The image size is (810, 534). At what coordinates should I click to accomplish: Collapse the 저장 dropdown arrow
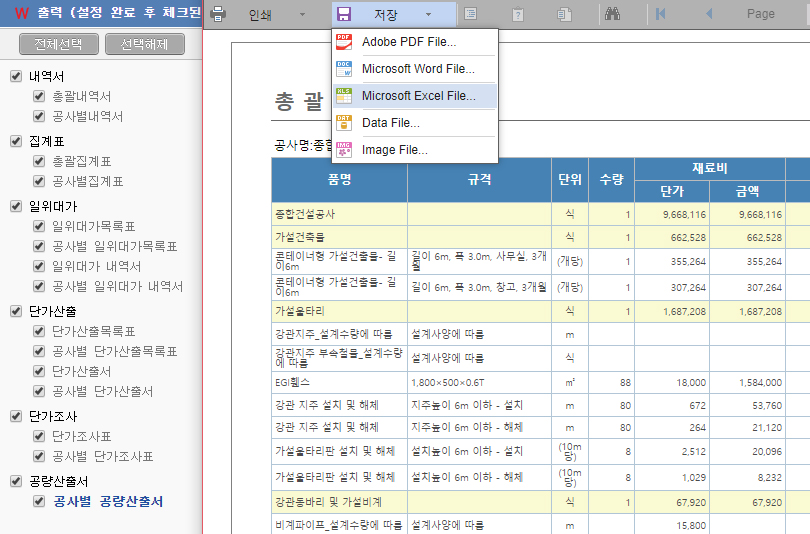pyautogui.click(x=428, y=14)
